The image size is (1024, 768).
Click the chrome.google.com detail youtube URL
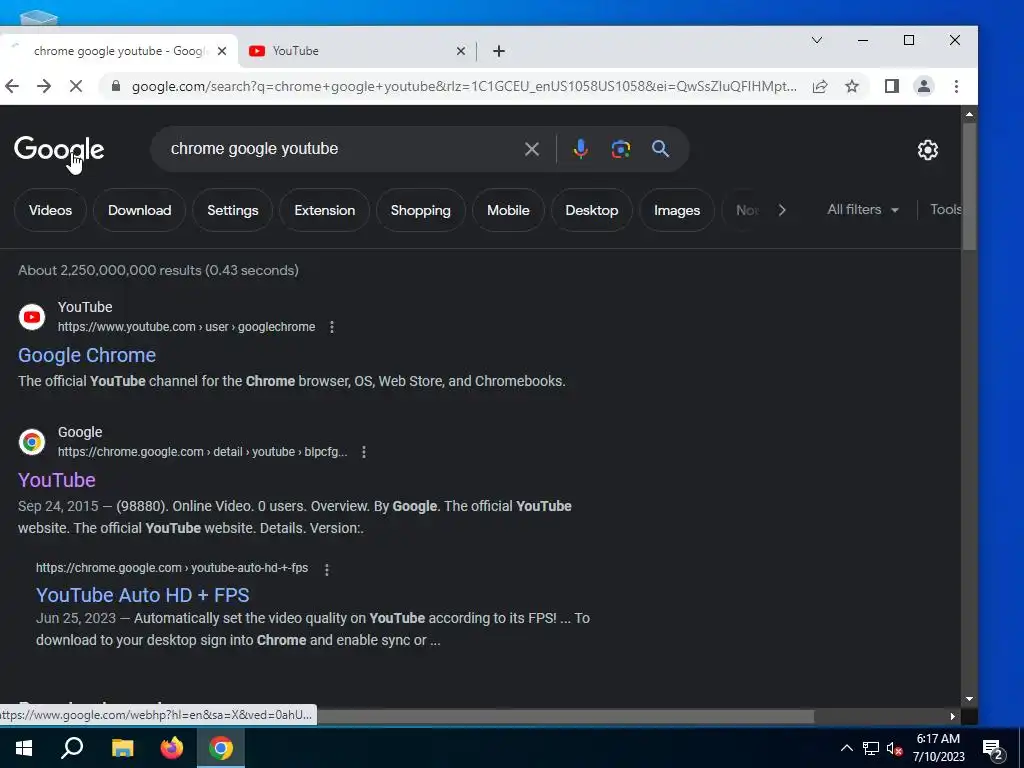(x=202, y=452)
